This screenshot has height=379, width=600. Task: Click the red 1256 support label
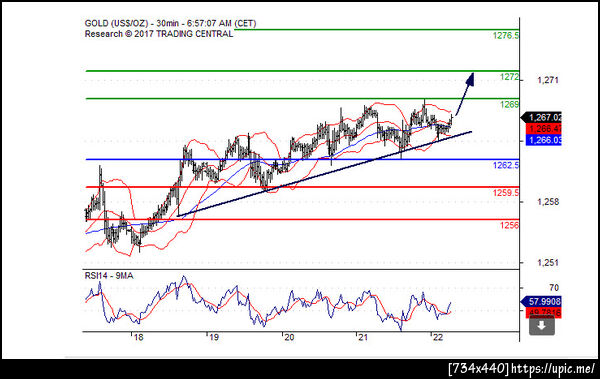coord(509,225)
